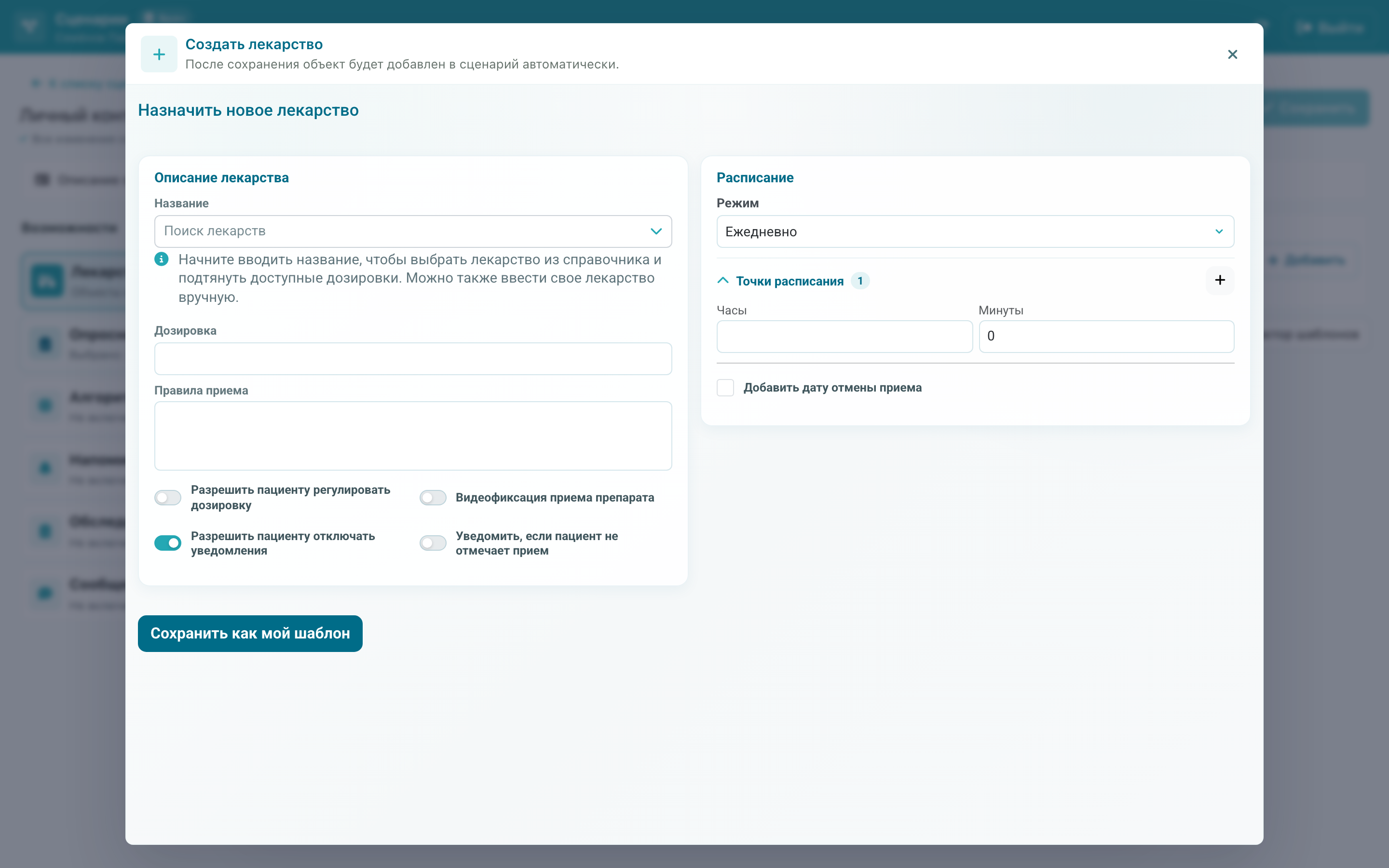The height and width of the screenshot is (868, 1389).
Task: Click the subtitle После сохранения объект будет добавлен
Action: click(x=402, y=64)
